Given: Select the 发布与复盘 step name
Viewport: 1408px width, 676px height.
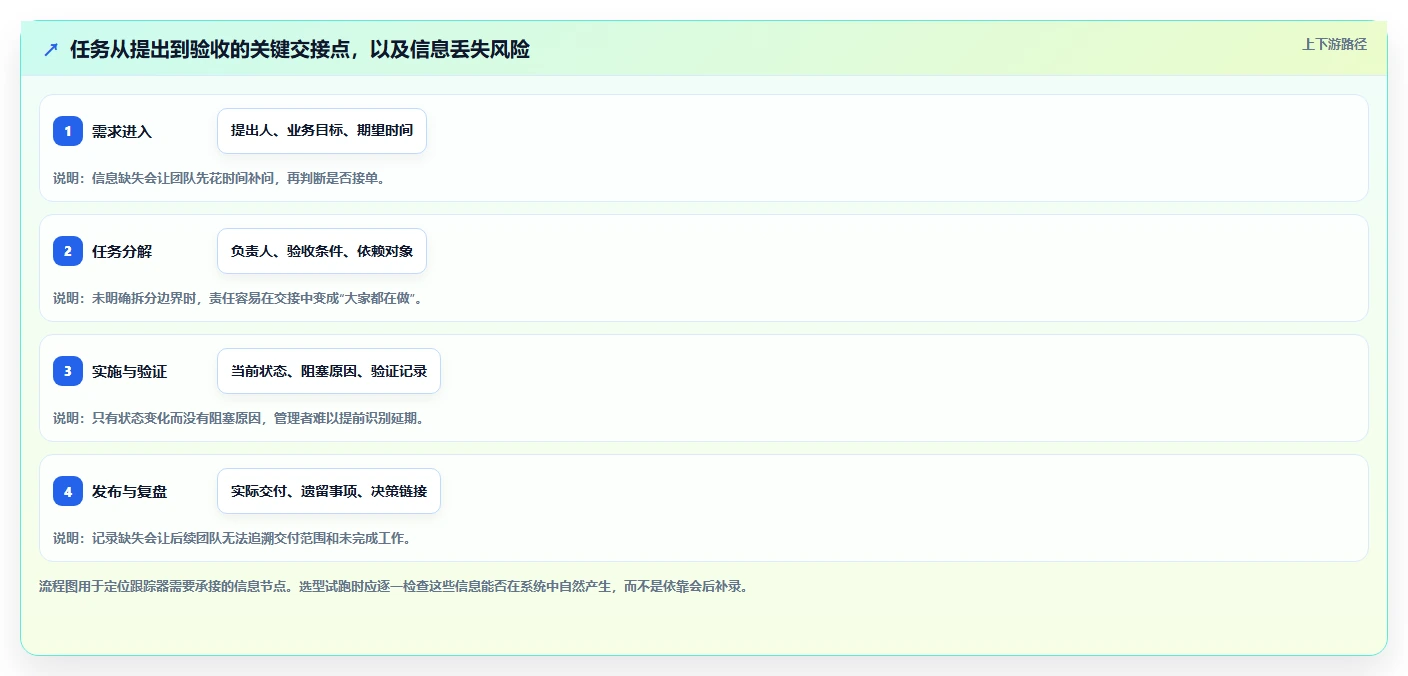Looking at the screenshot, I should click(130, 491).
